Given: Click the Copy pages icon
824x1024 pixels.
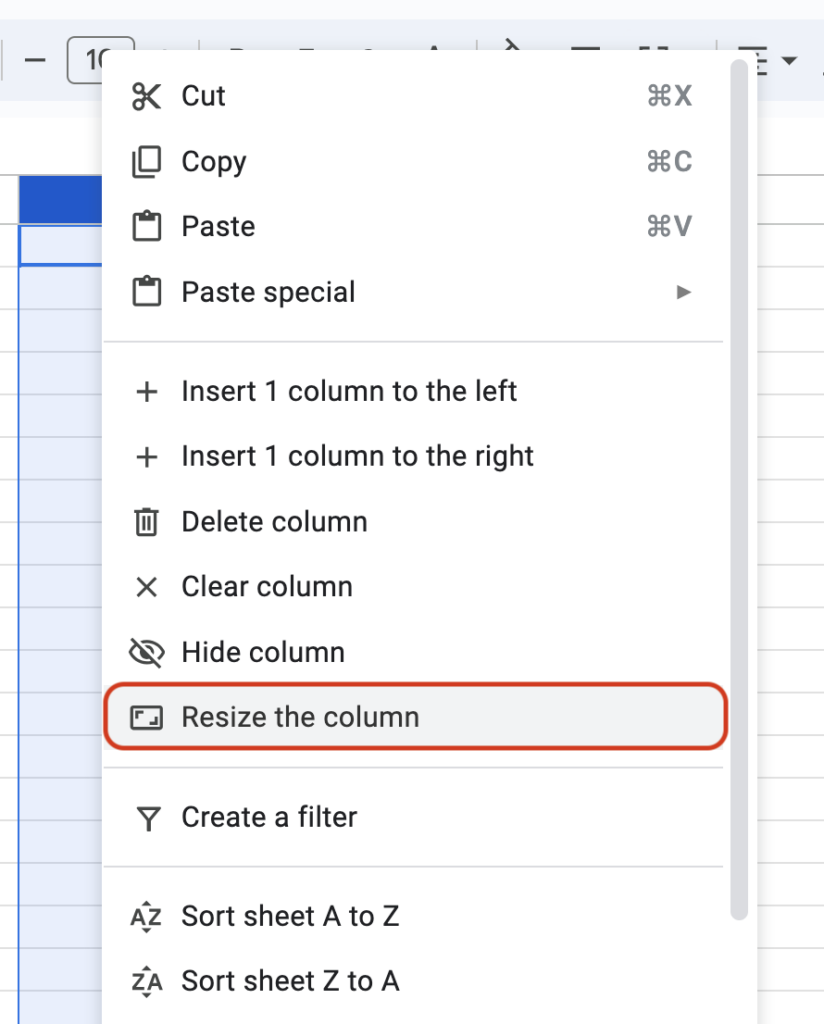Looking at the screenshot, I should pos(146,161).
